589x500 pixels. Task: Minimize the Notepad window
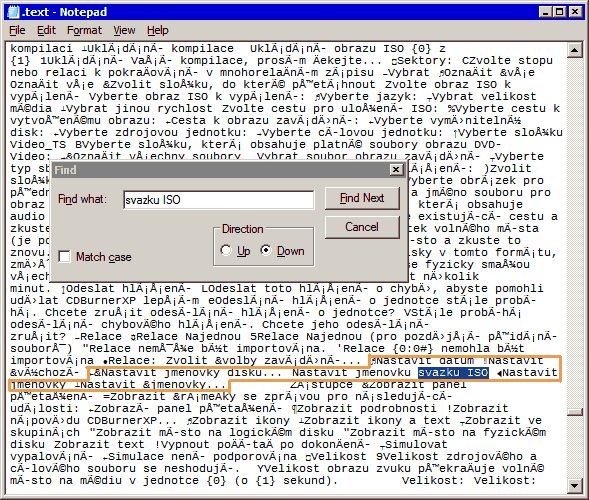[545, 12]
